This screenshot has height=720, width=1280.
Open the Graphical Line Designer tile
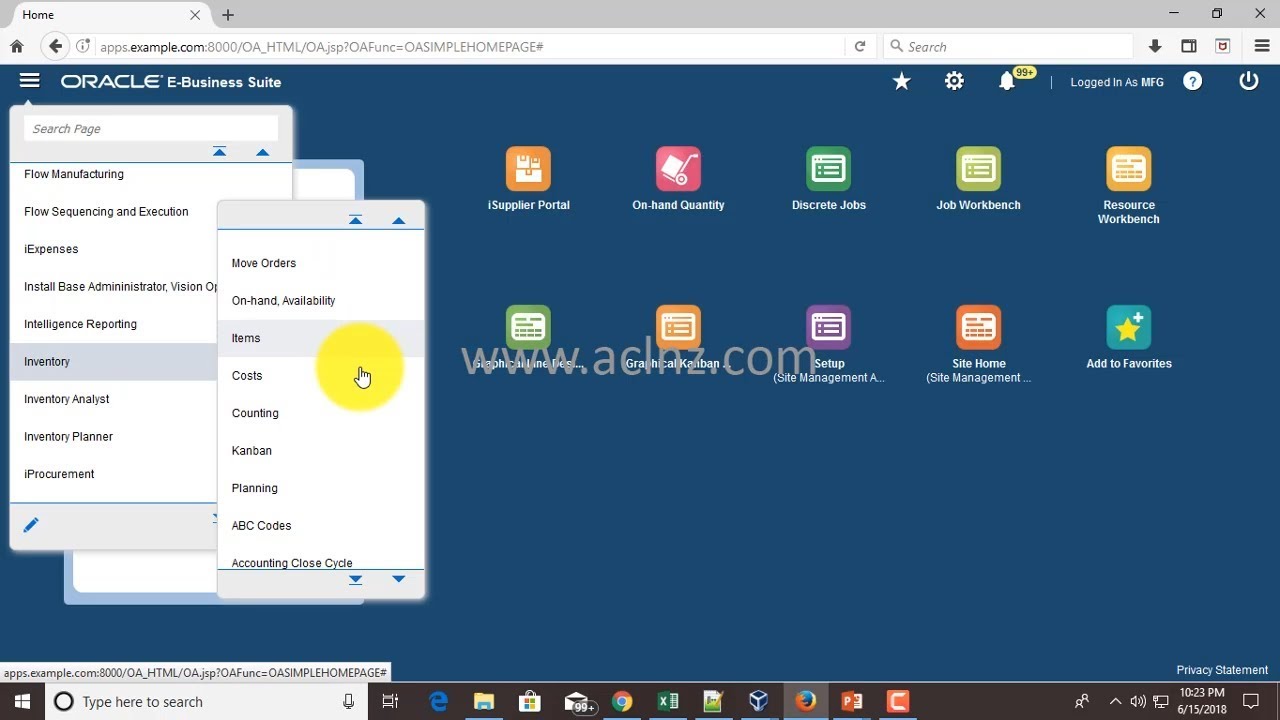coord(528,328)
